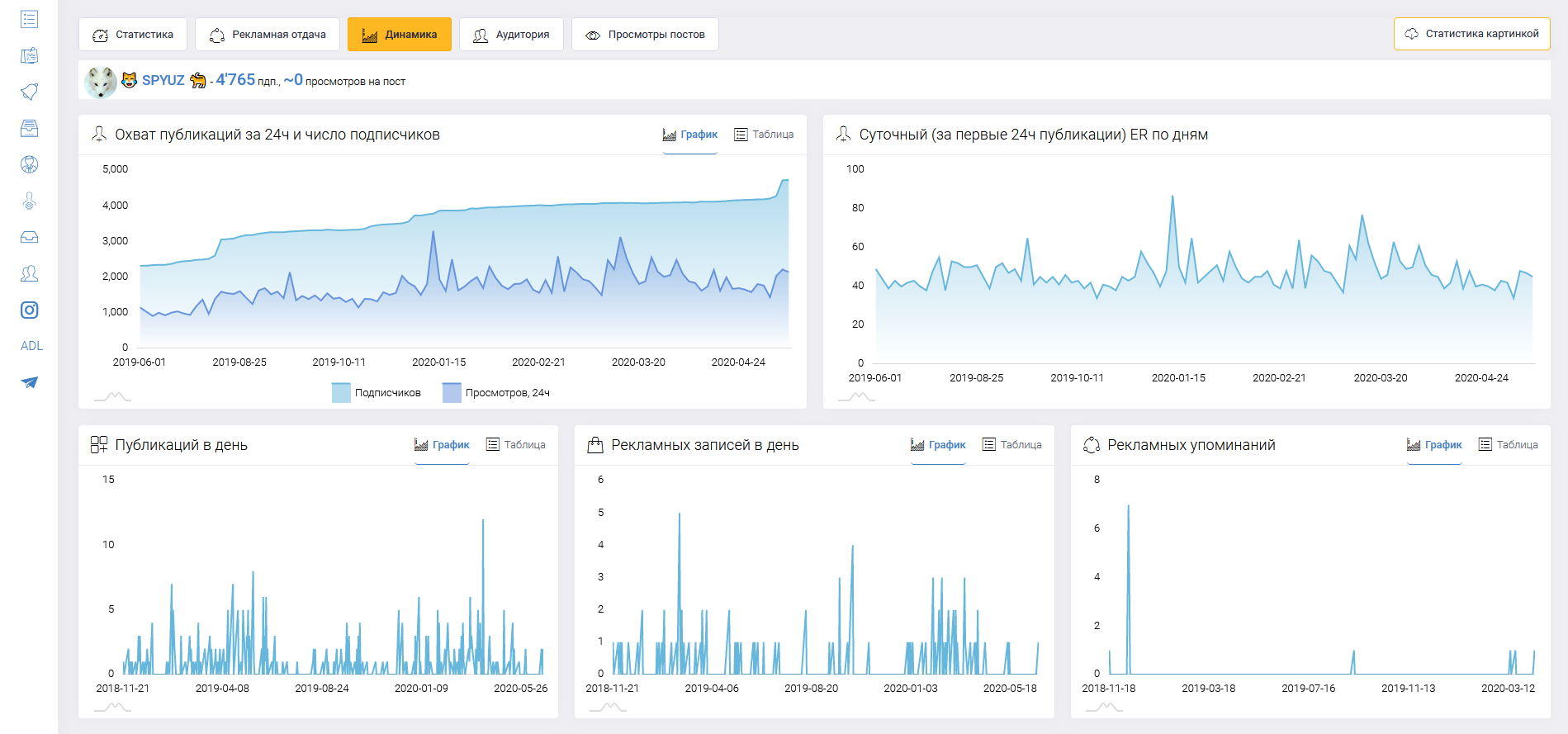1568x734 pixels.
Task: Open the round user avatar sidebar icon
Action: (x=29, y=164)
